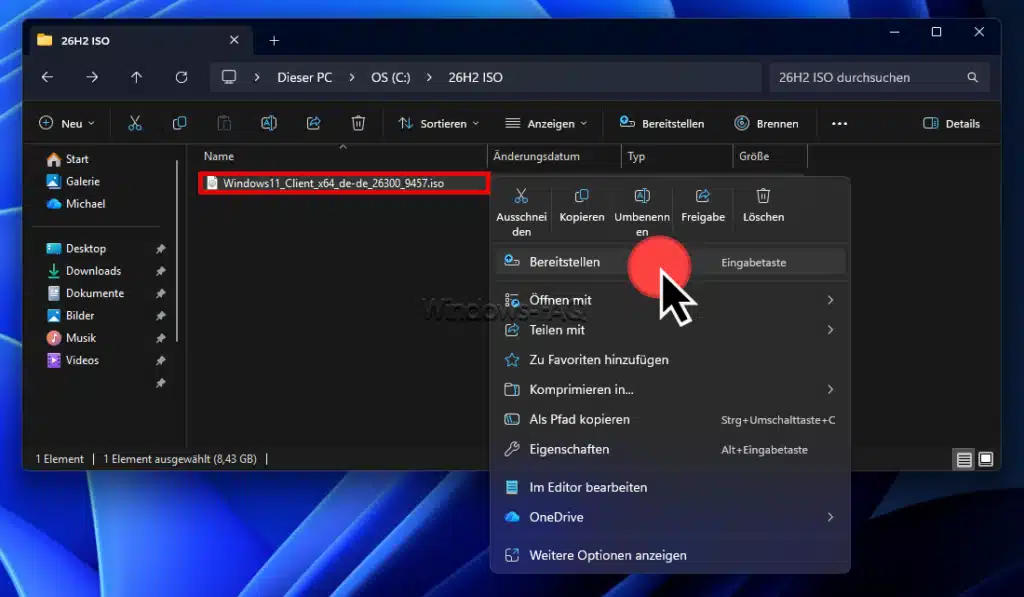The image size is (1024, 597).
Task: Open Galerie in navigation pane
Action: click(72, 182)
